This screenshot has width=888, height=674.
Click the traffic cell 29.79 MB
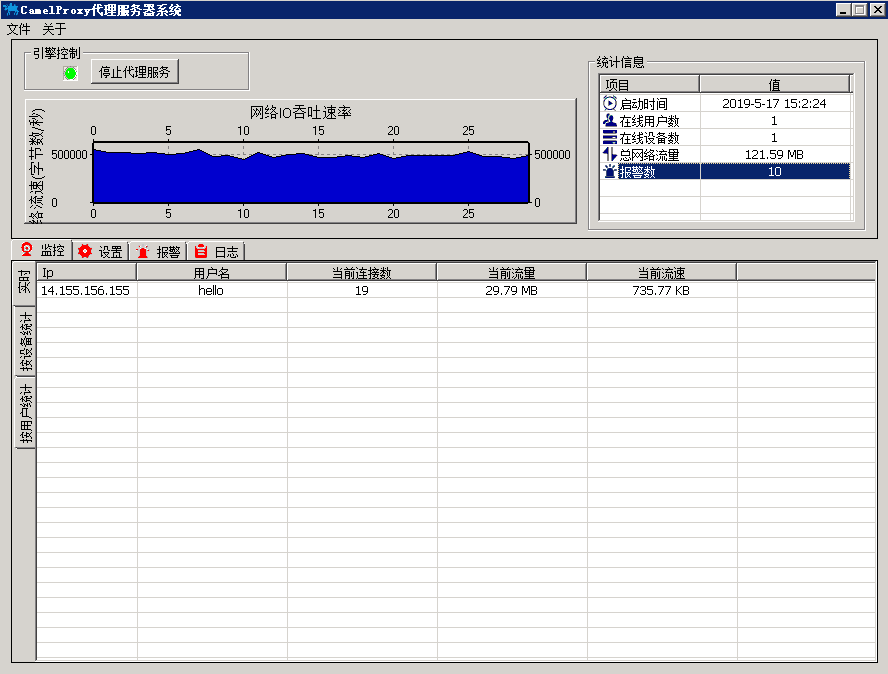coord(511,291)
